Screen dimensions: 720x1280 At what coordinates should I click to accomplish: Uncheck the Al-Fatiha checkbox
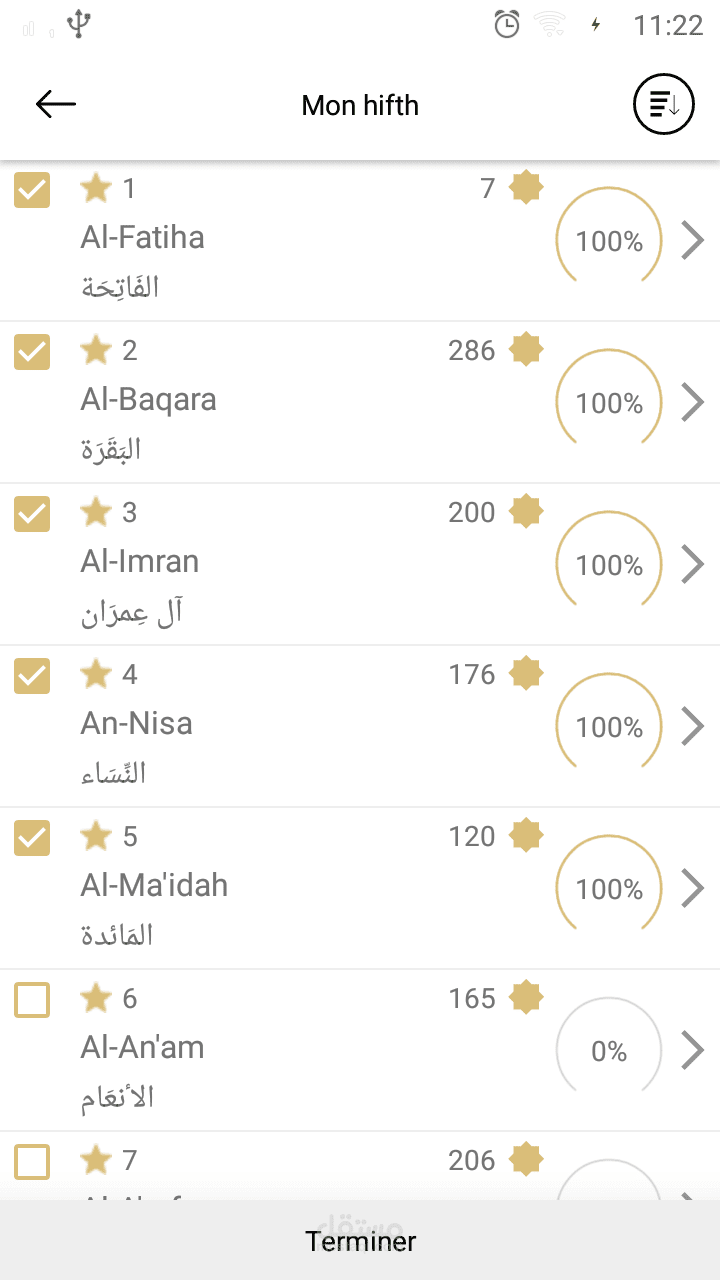tap(32, 189)
